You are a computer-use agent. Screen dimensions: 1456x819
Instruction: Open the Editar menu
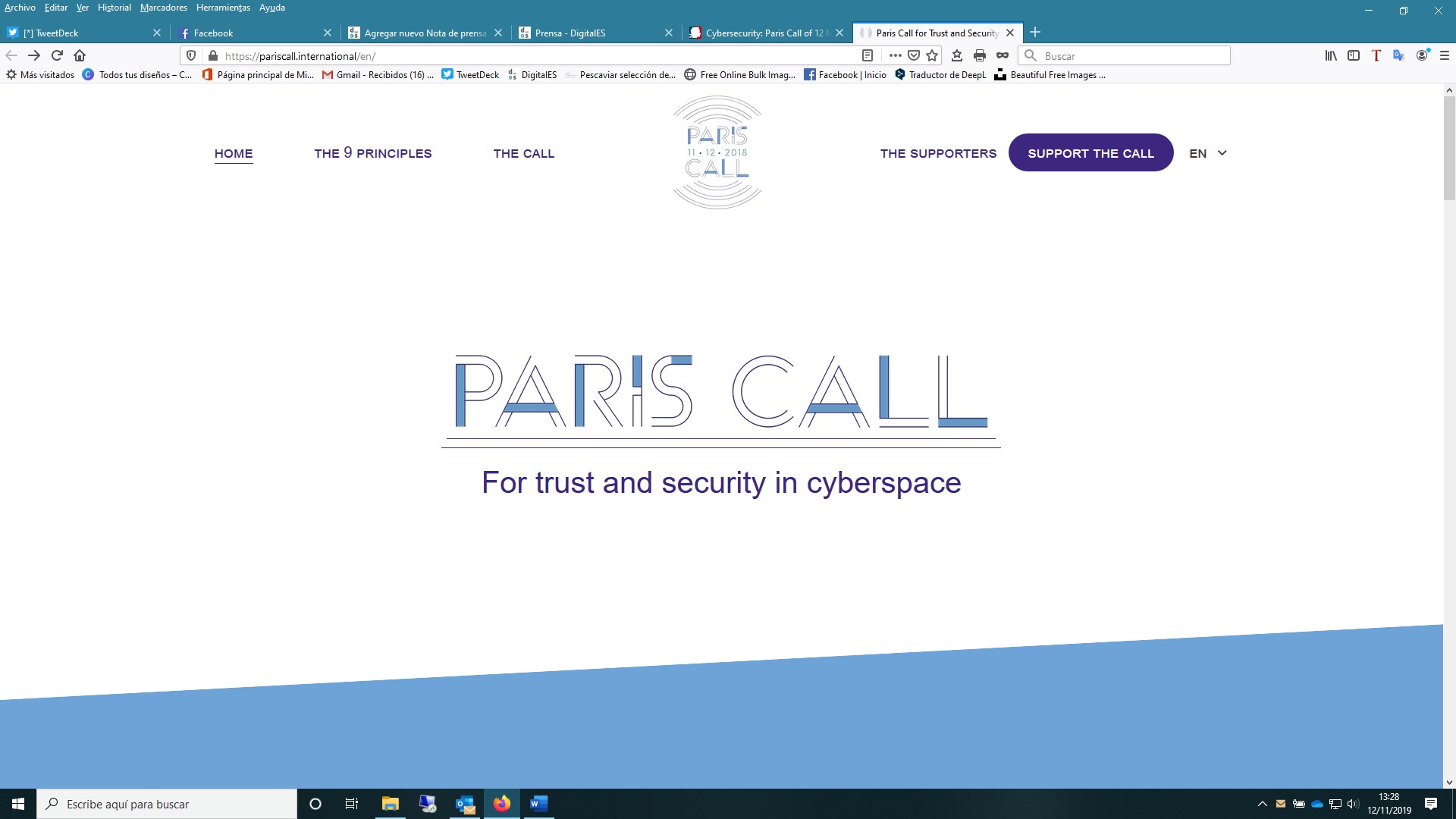click(56, 8)
